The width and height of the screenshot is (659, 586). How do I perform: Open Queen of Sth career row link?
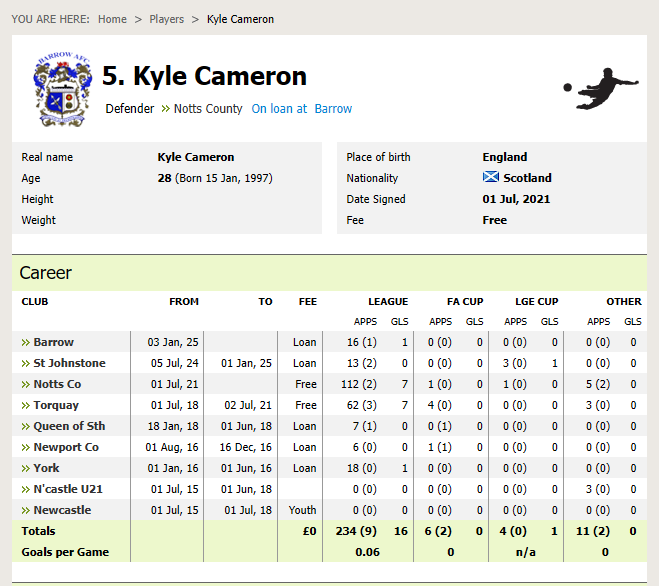69,426
